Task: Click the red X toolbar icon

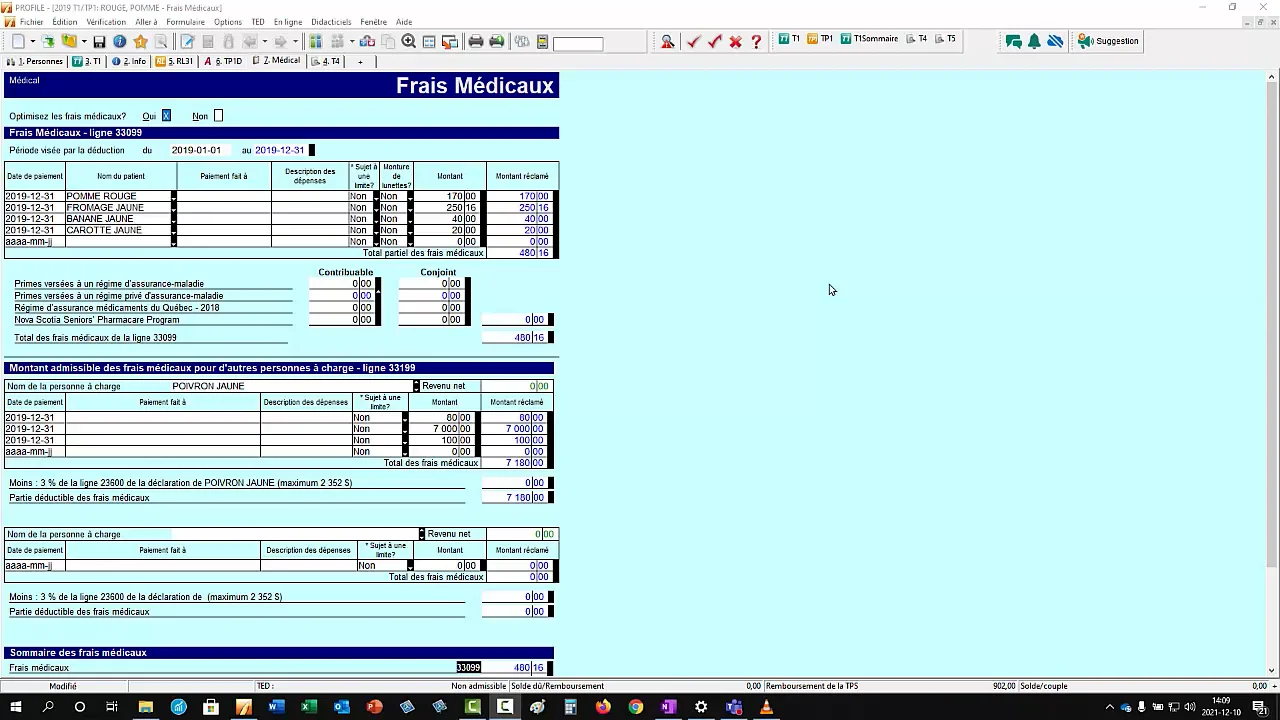Action: [735, 41]
